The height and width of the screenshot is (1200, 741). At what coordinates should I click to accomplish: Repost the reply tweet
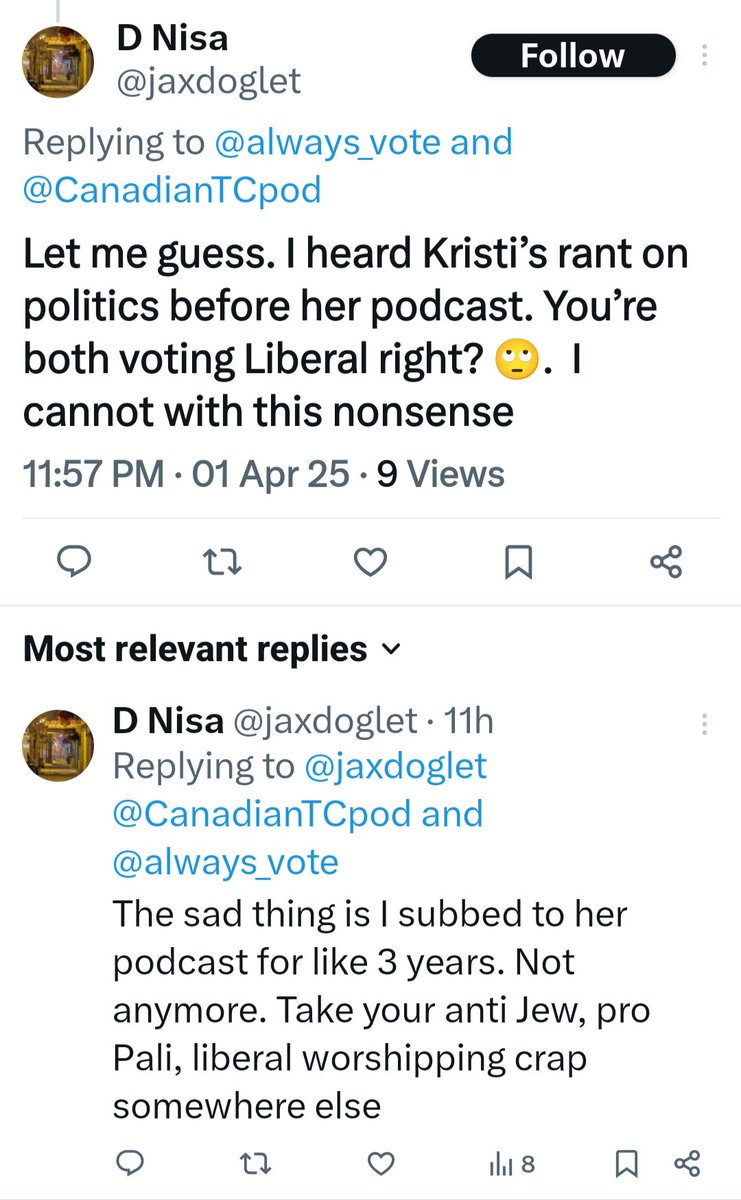(254, 1163)
